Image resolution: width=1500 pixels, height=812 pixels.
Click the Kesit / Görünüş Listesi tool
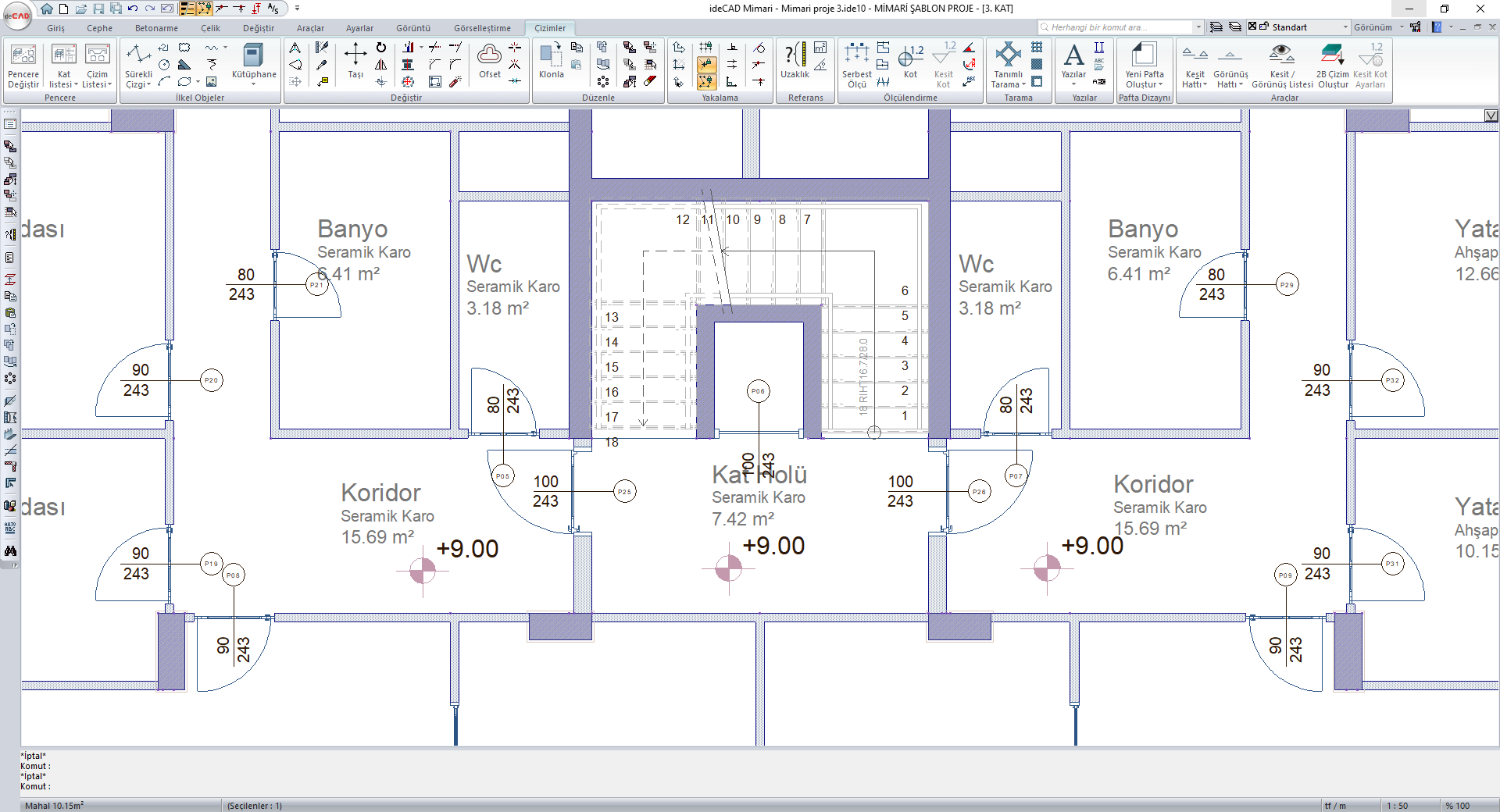1282,66
